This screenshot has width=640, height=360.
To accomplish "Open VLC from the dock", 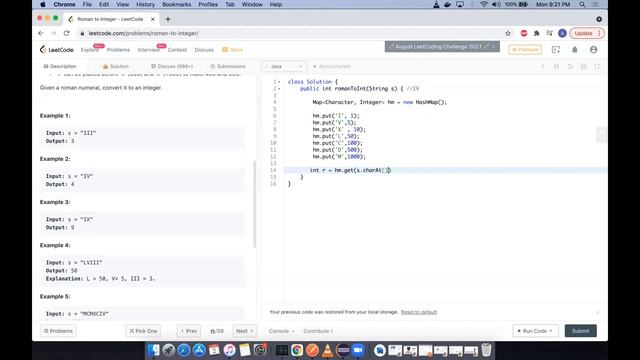I will (327, 350).
